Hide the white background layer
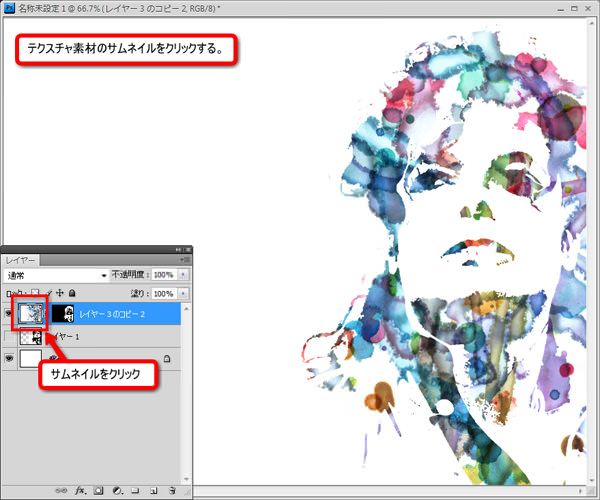Screen dimensions: 600x500 pyautogui.click(x=9, y=358)
